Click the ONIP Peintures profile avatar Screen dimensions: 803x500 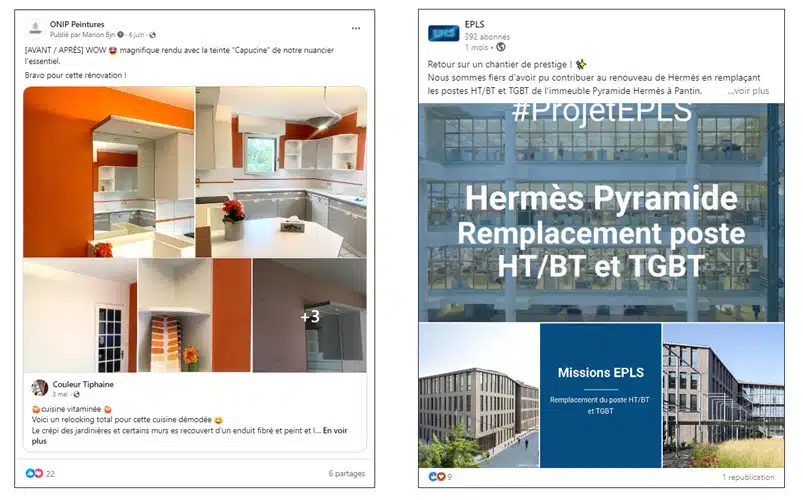coord(36,29)
